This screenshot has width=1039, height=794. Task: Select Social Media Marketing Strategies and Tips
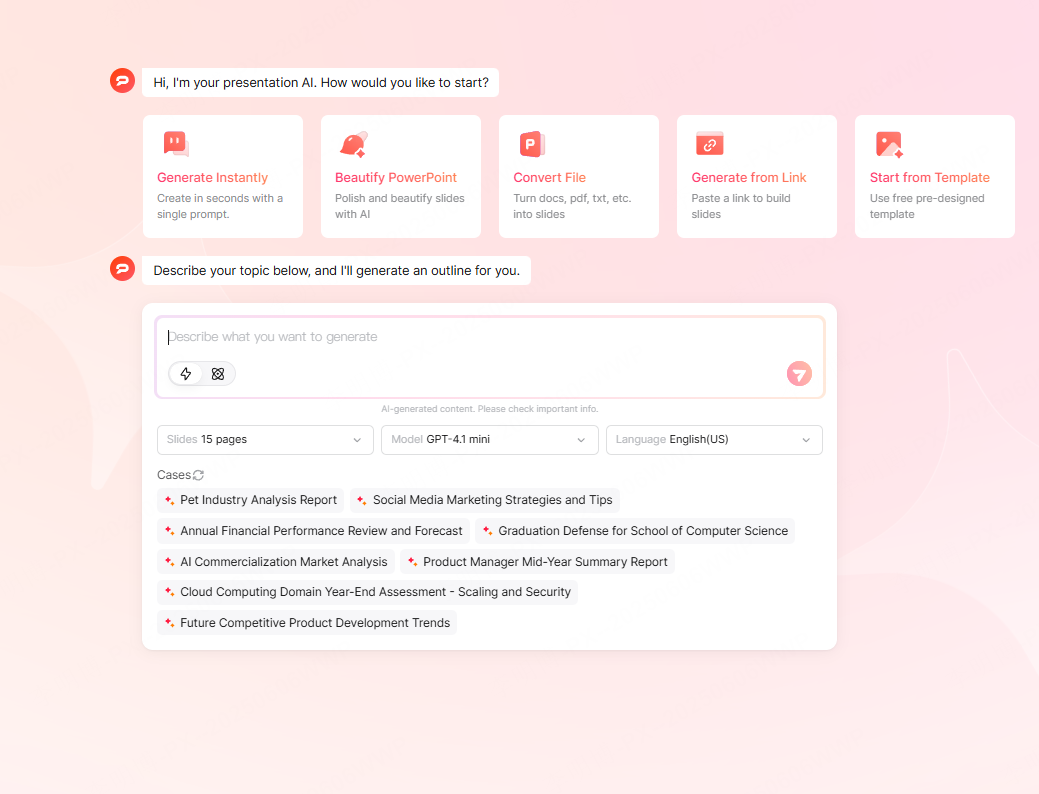pos(484,500)
